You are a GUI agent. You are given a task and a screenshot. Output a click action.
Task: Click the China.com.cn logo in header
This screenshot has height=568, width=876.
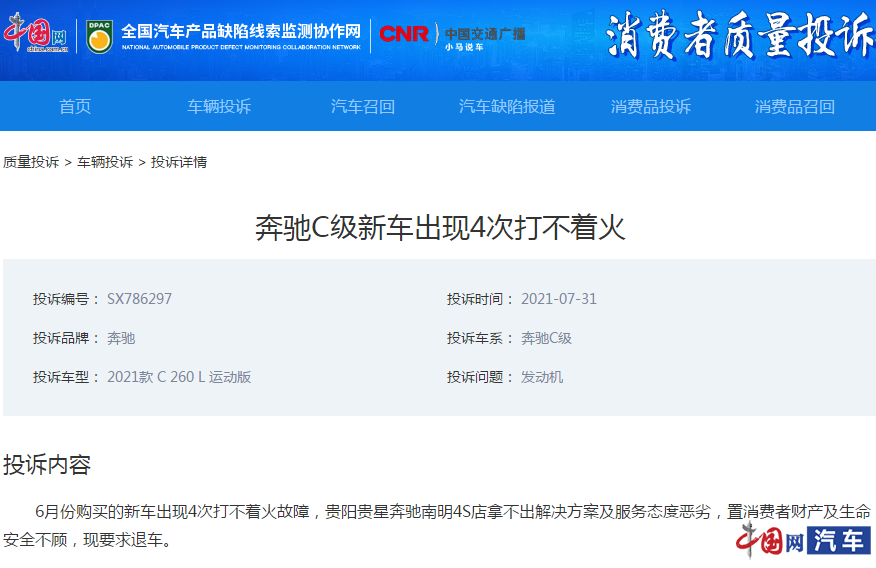tap(38, 34)
